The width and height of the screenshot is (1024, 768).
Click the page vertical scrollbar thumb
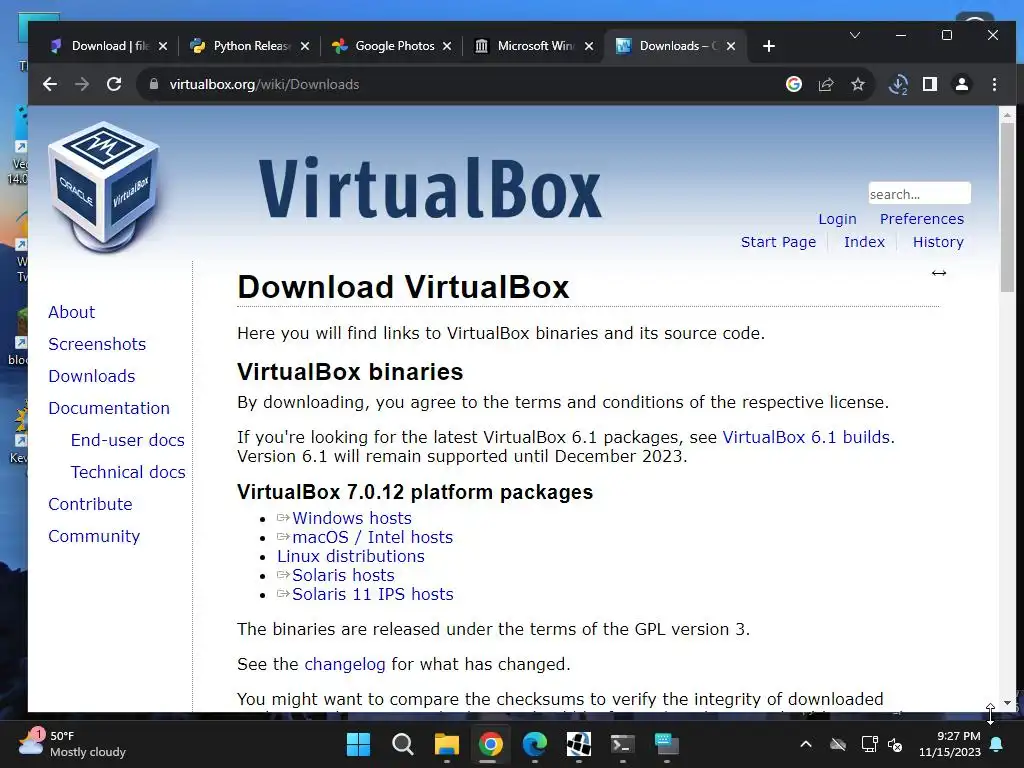pos(1007,207)
